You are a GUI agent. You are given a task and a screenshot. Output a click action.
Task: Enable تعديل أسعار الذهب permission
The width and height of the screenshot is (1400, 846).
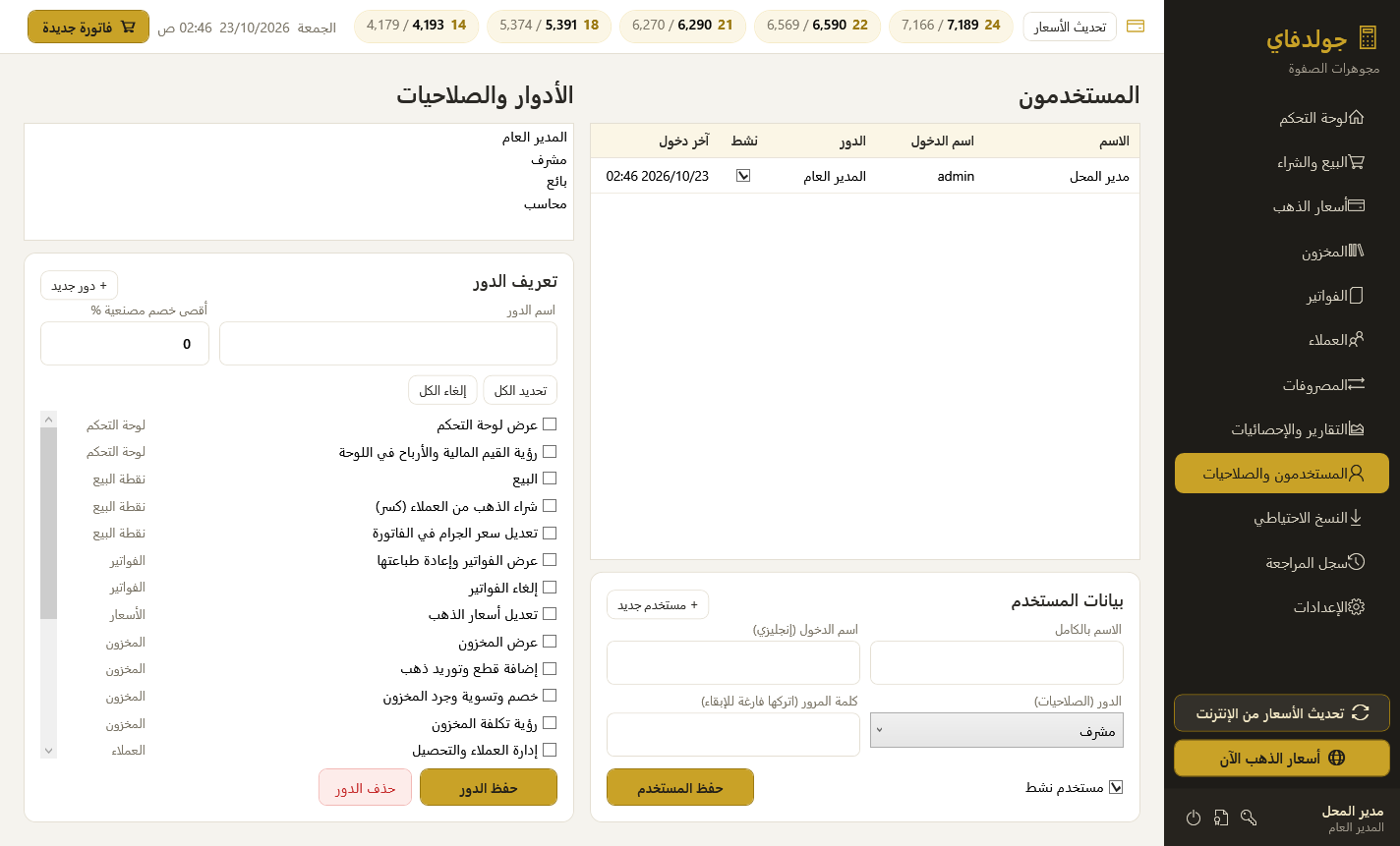click(x=551, y=614)
